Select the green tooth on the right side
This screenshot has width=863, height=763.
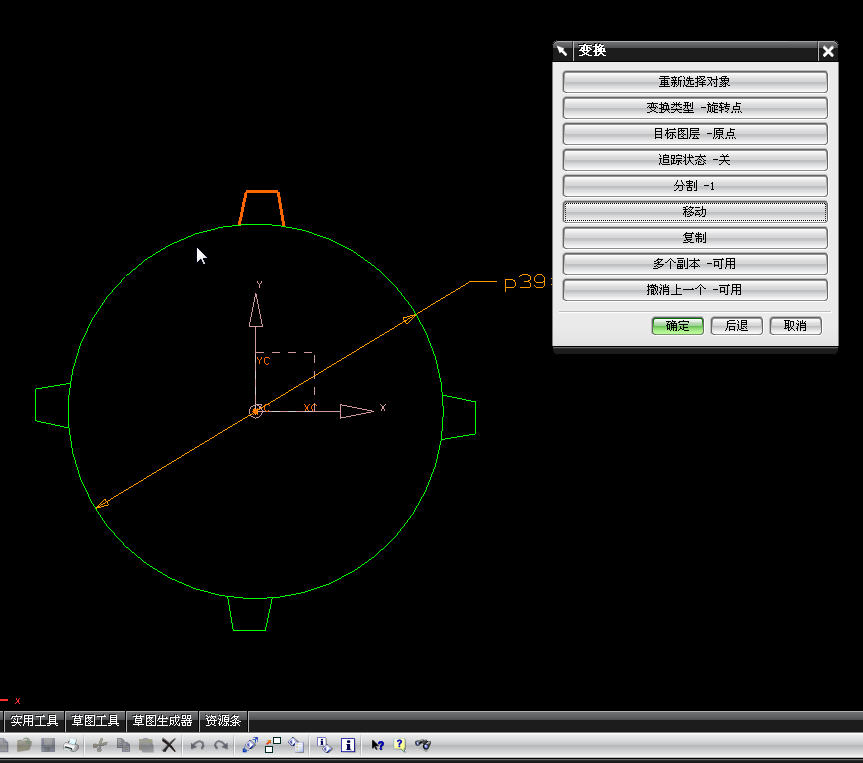pyautogui.click(x=459, y=417)
